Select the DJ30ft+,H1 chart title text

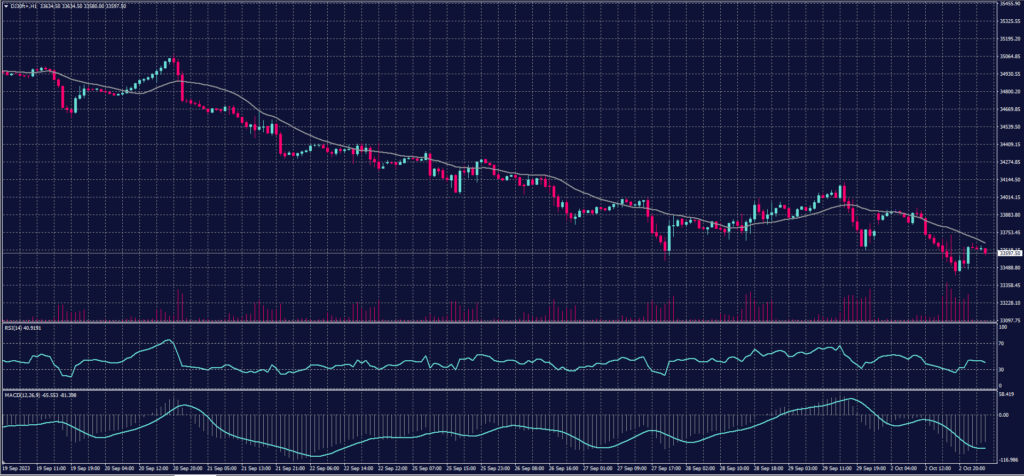coord(22,5)
